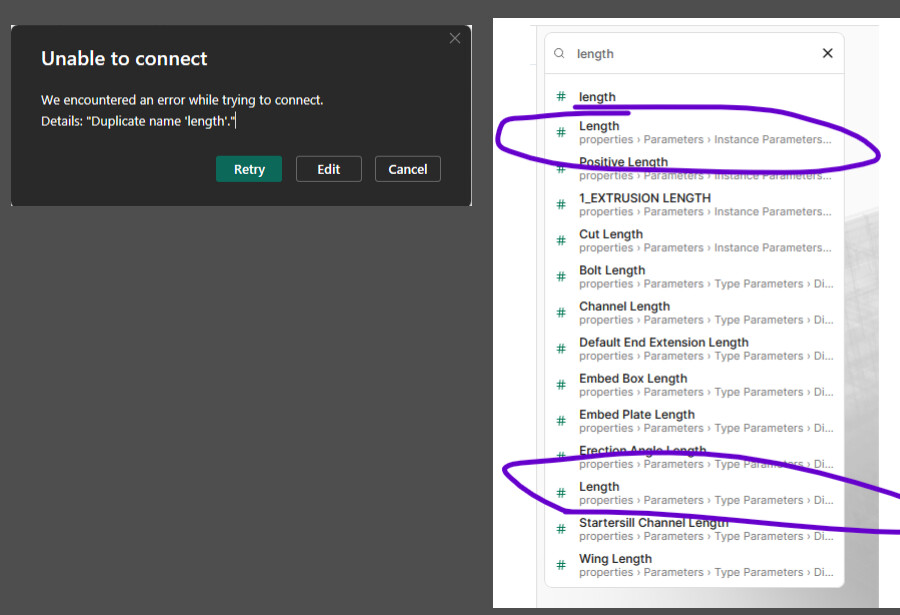The width and height of the screenshot is (900, 615).
Task: Click the hash icon next to Wing Length
Action: click(561, 565)
